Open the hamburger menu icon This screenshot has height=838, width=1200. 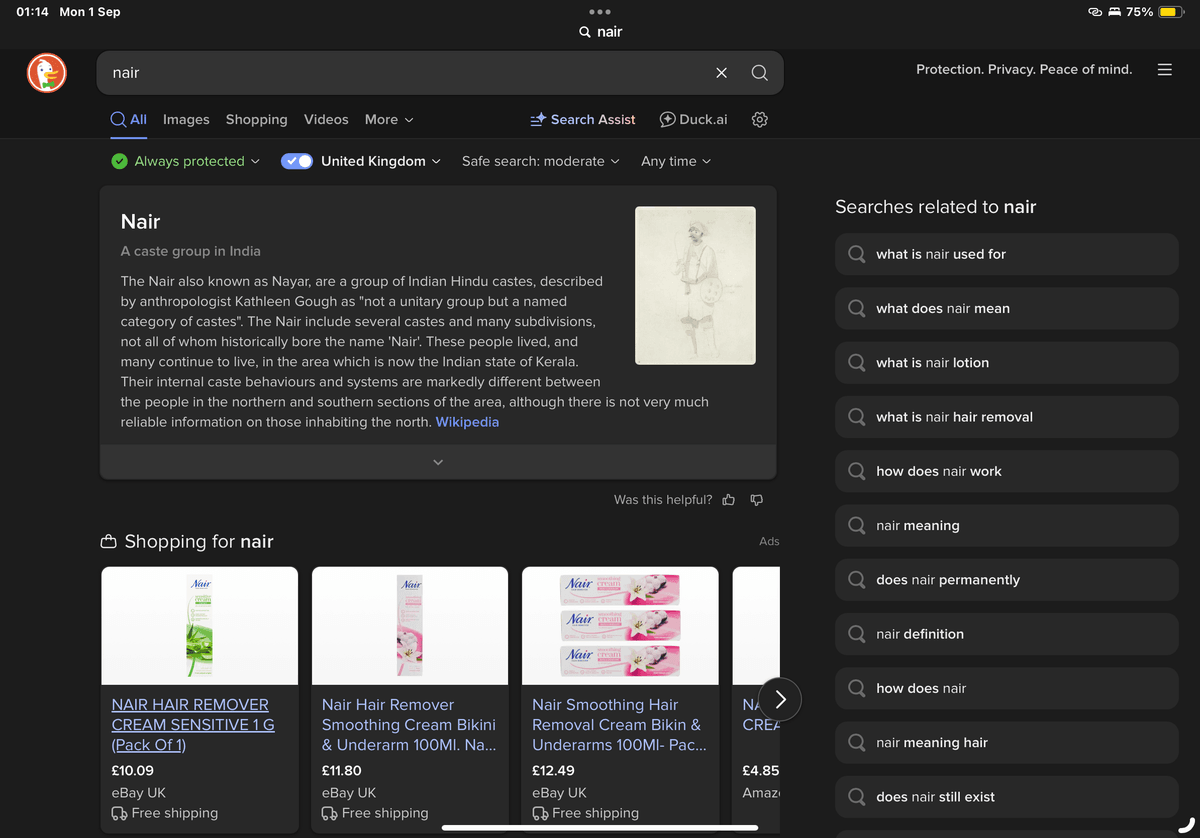pos(1164,70)
